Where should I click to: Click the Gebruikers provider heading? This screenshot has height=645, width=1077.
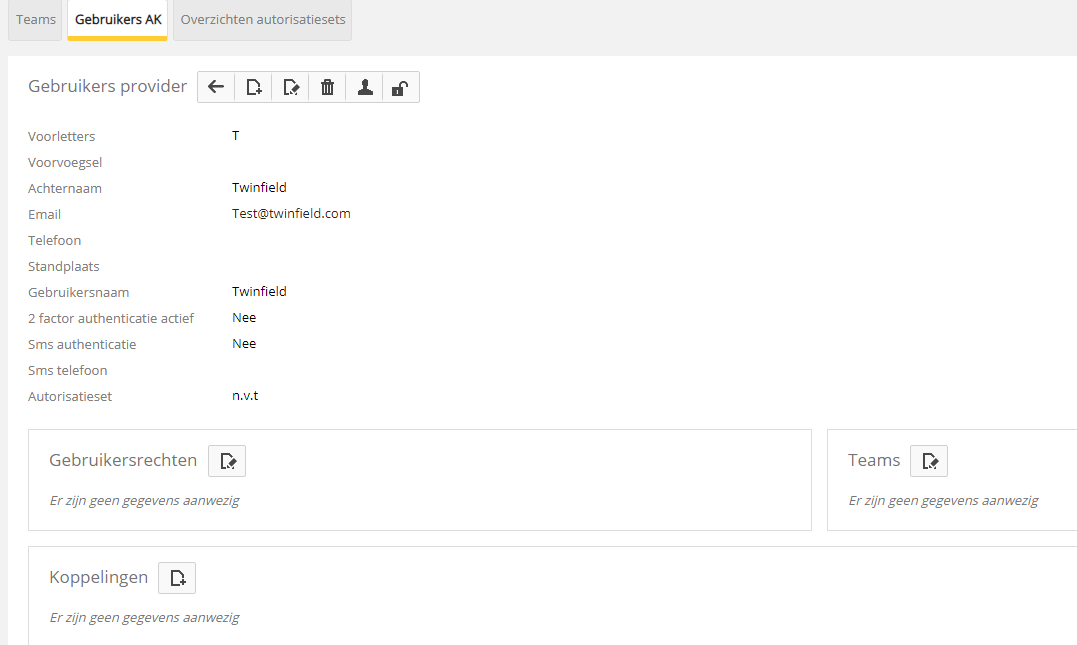coord(108,86)
